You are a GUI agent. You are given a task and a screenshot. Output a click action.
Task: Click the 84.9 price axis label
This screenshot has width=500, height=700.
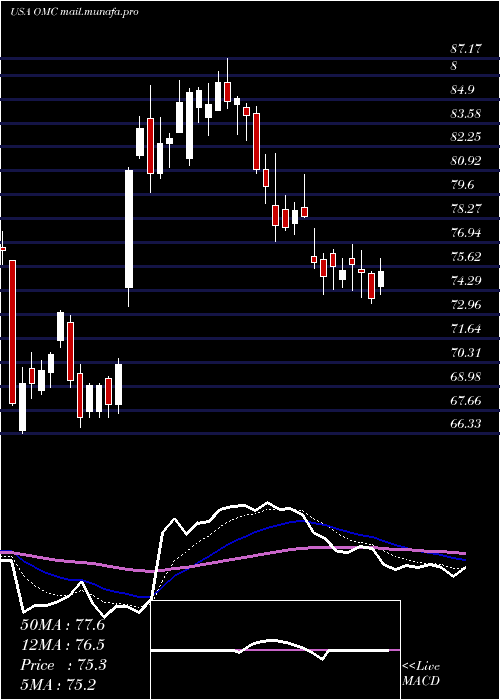(462, 90)
